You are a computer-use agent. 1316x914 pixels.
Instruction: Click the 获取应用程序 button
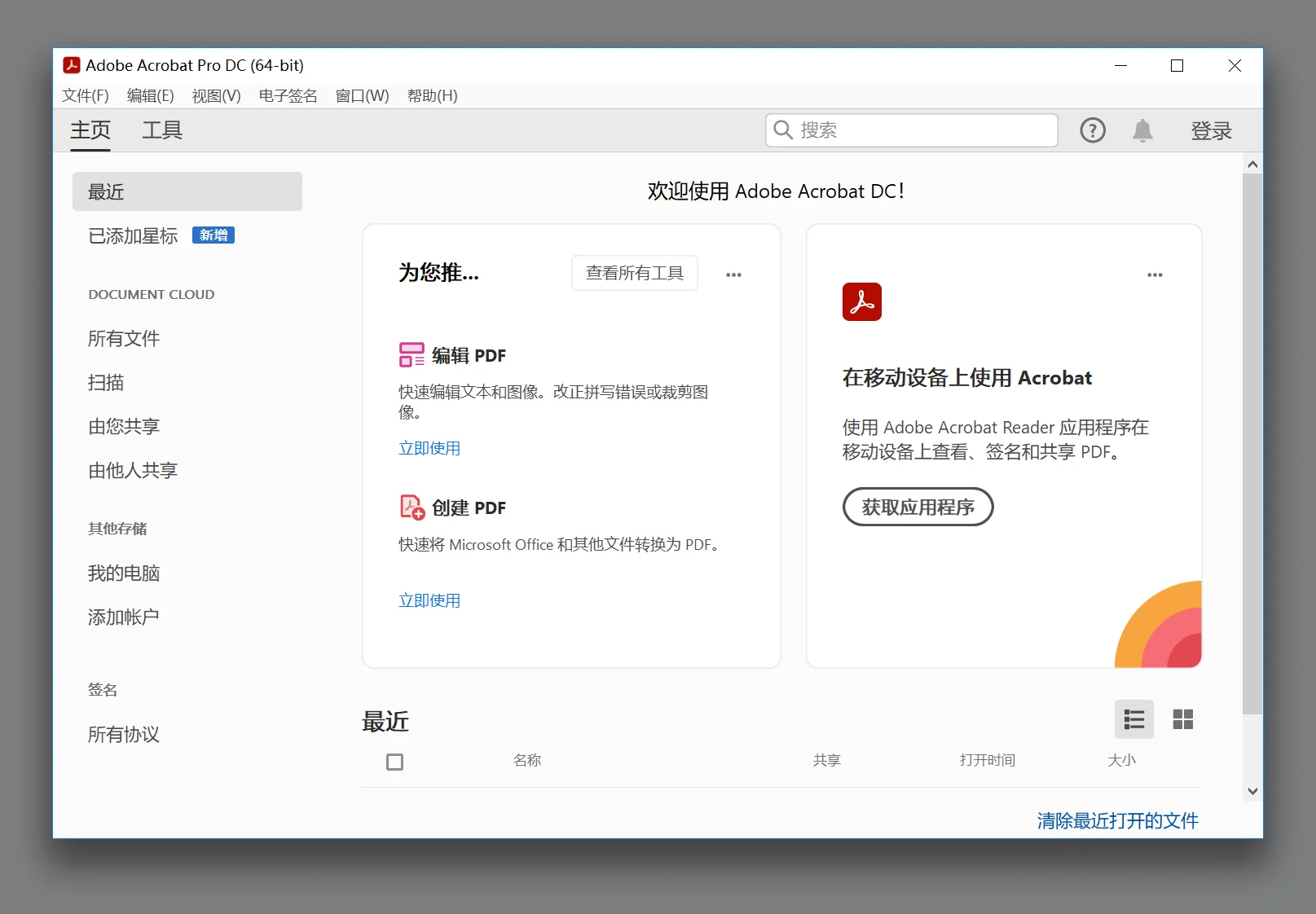coord(918,507)
